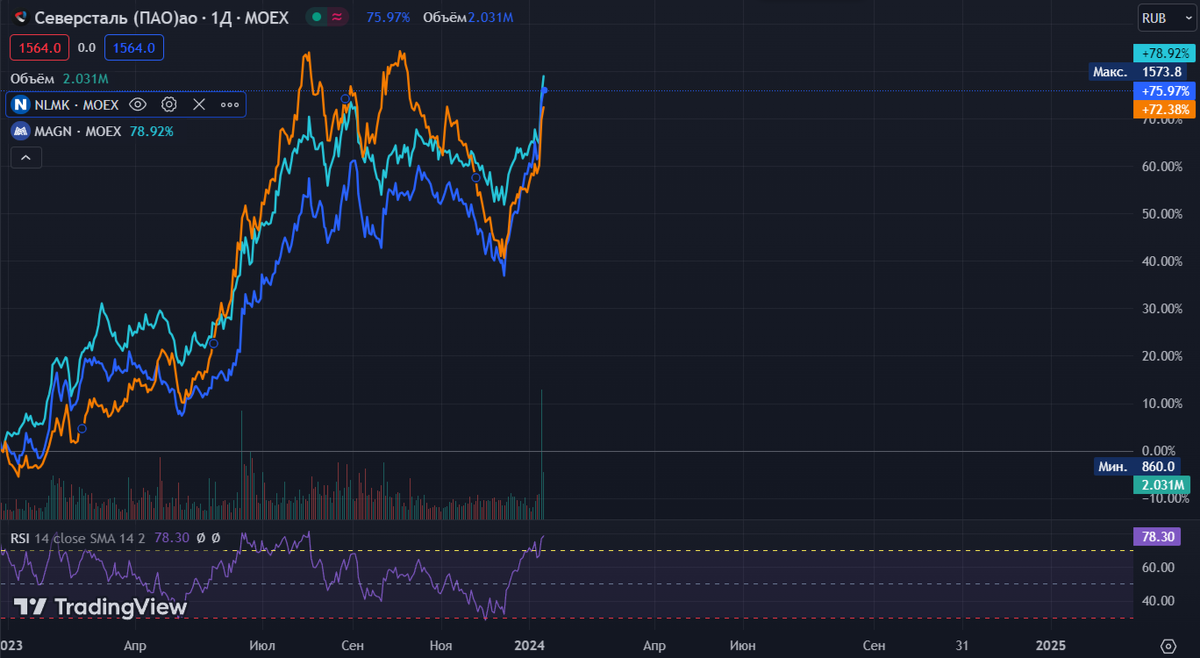This screenshot has width=1200, height=658.
Task: Open chart settings gear at bottom right
Action: (1168, 646)
